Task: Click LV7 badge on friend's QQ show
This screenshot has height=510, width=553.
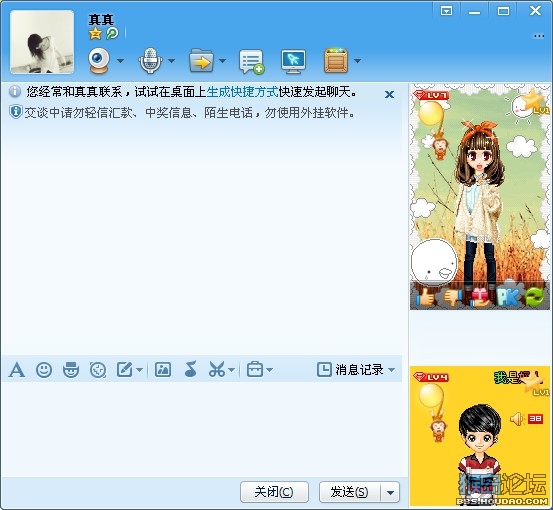Action: click(x=431, y=95)
